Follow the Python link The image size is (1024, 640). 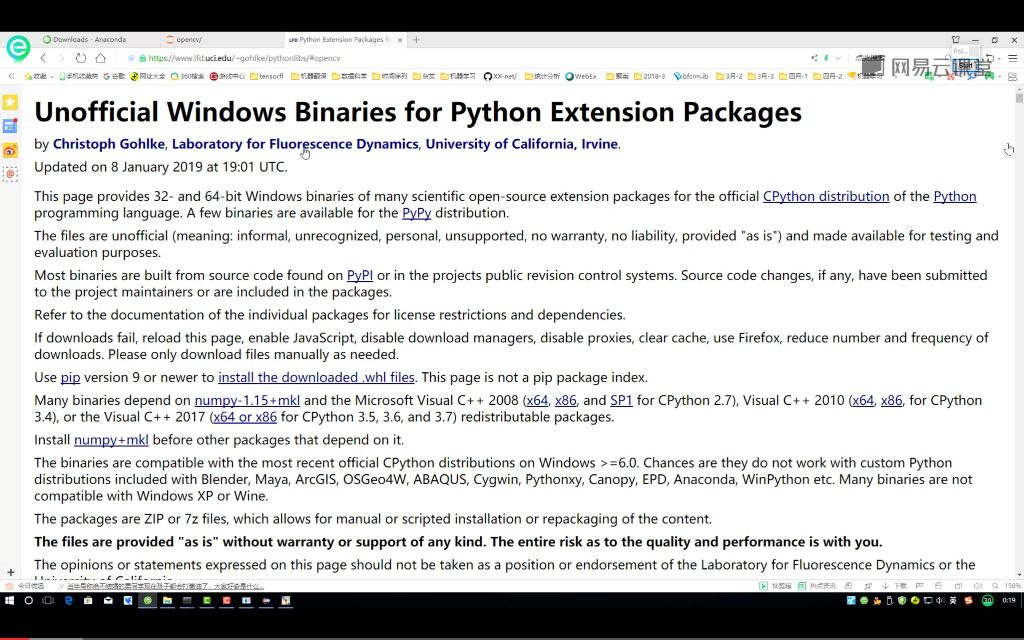[955, 196]
